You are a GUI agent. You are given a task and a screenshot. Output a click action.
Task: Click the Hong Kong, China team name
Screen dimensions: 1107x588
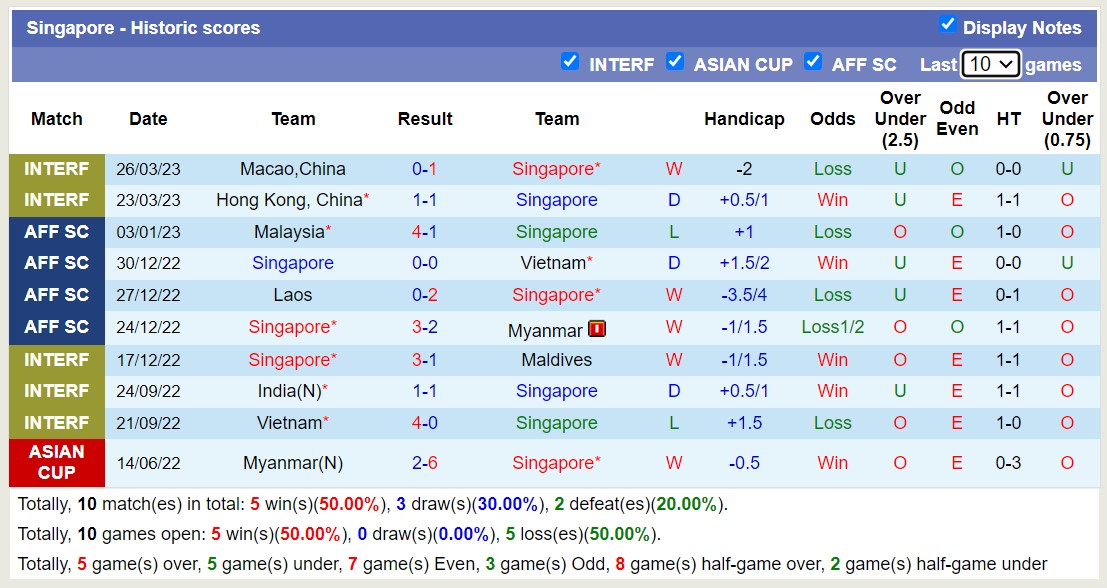point(289,200)
